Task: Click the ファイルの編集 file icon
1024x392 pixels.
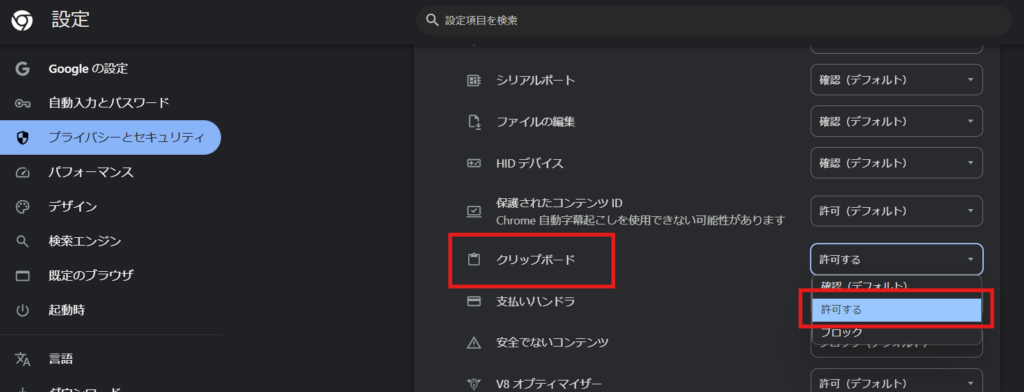Action: (474, 122)
